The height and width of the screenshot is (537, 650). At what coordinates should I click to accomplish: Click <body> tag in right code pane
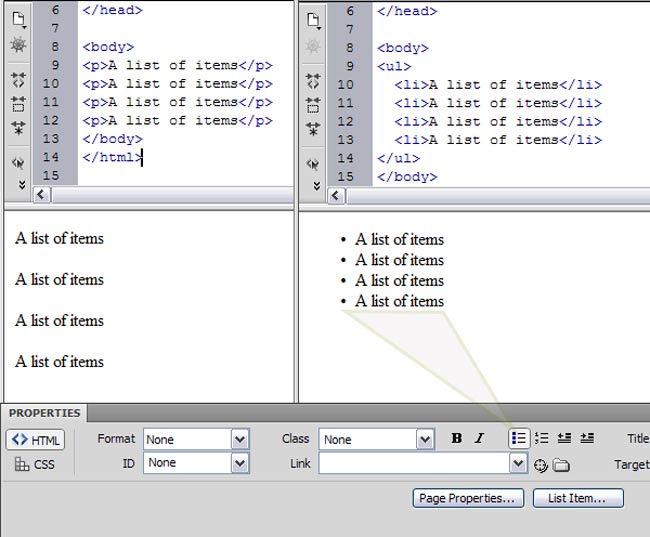(403, 48)
